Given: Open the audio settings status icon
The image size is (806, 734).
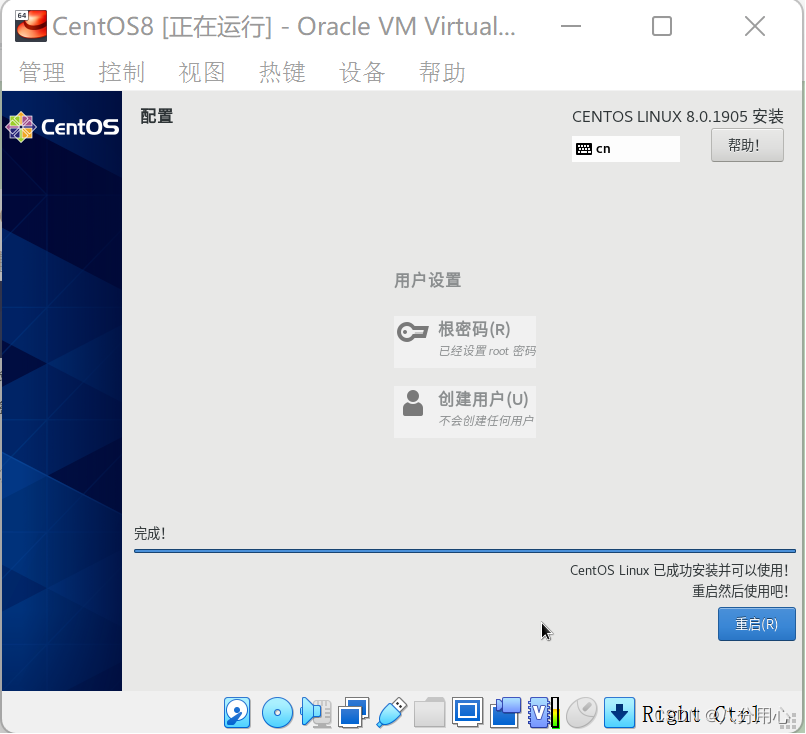Looking at the screenshot, I should tap(316, 712).
